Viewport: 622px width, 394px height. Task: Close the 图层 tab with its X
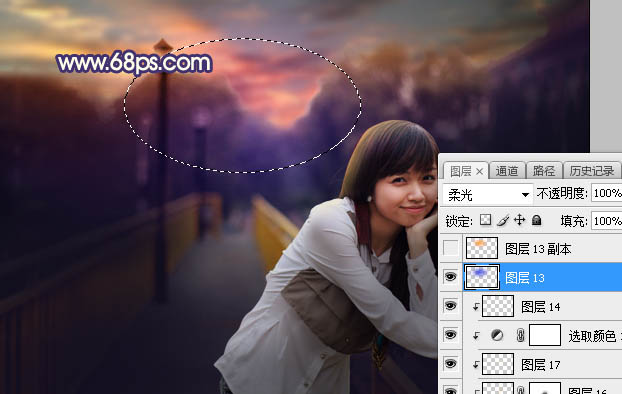pos(480,171)
